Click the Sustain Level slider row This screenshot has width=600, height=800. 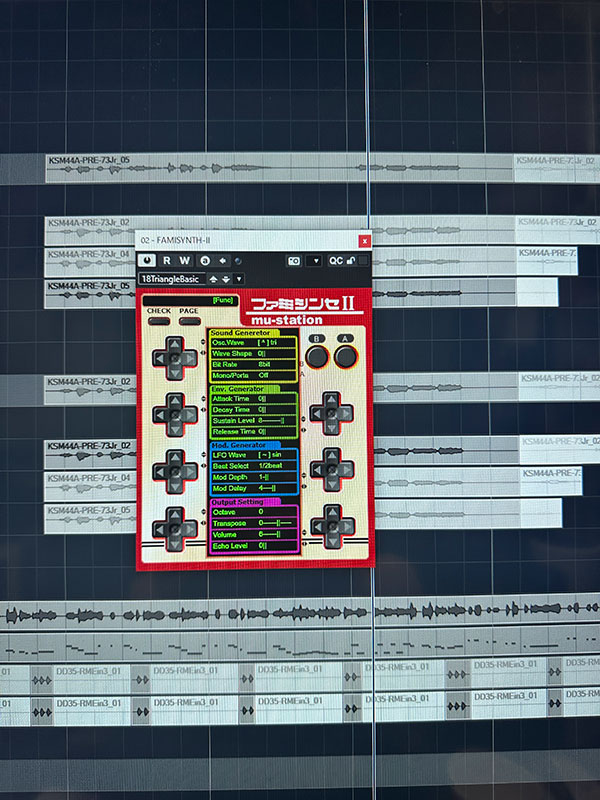point(254,421)
